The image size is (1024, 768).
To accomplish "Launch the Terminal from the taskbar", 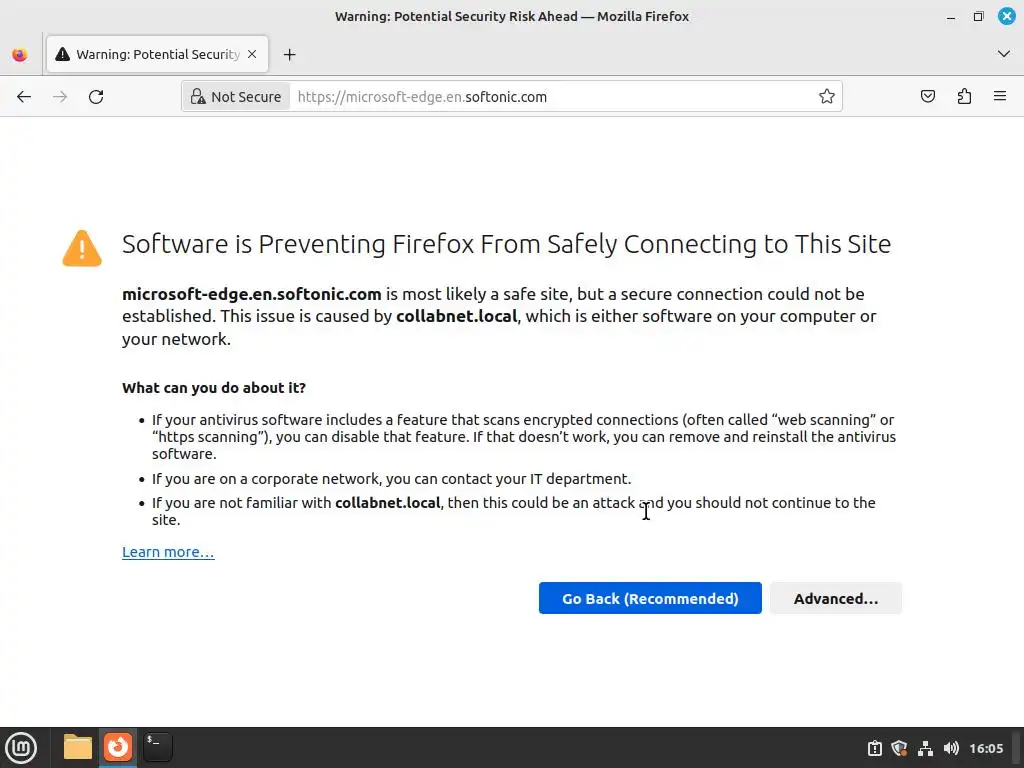I will (x=158, y=747).
